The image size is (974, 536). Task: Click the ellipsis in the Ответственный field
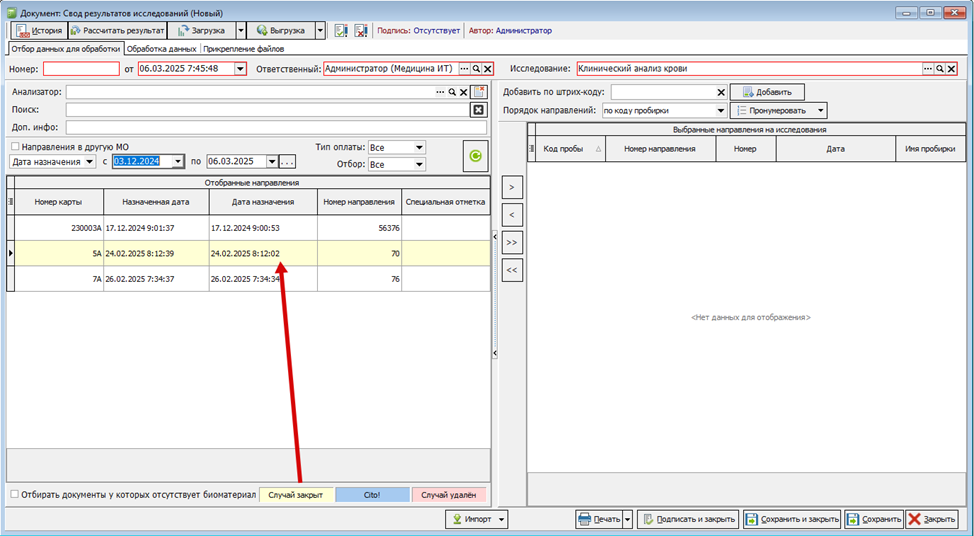464,69
